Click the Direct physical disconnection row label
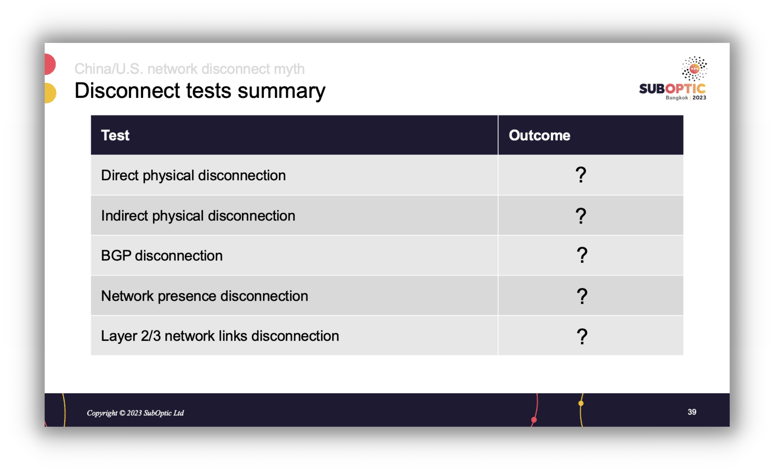This screenshot has height=469, width=775. click(193, 175)
